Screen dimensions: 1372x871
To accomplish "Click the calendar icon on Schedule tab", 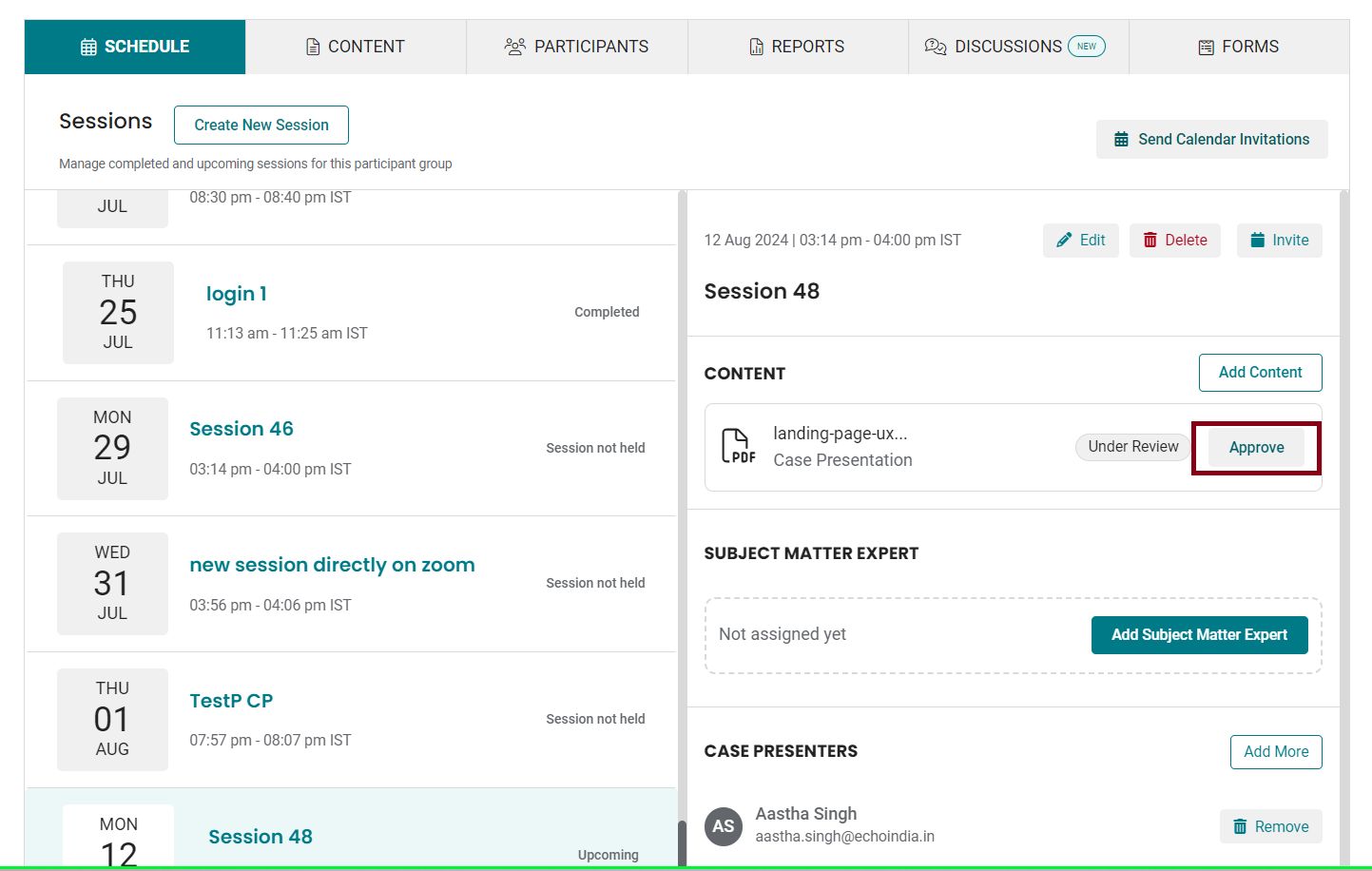I will coord(88,47).
